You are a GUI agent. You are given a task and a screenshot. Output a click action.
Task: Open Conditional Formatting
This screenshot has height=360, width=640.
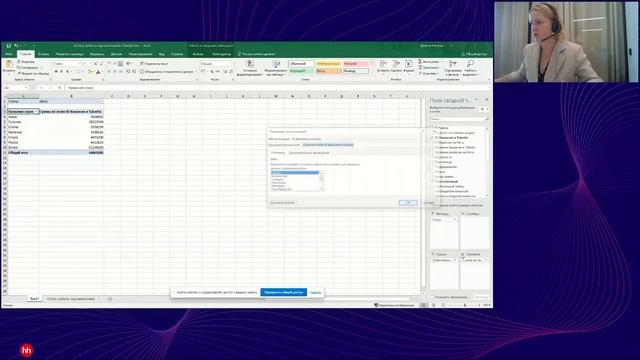pos(249,68)
